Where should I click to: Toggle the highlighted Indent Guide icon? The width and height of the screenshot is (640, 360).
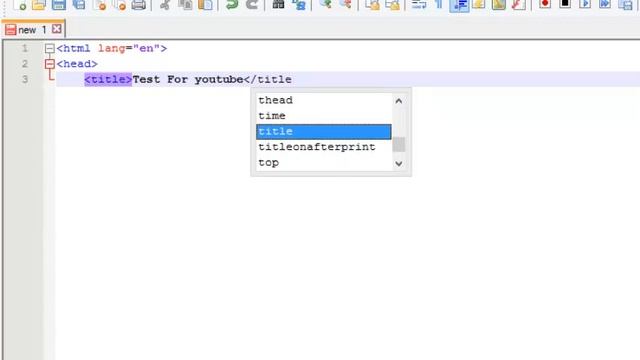click(460, 5)
